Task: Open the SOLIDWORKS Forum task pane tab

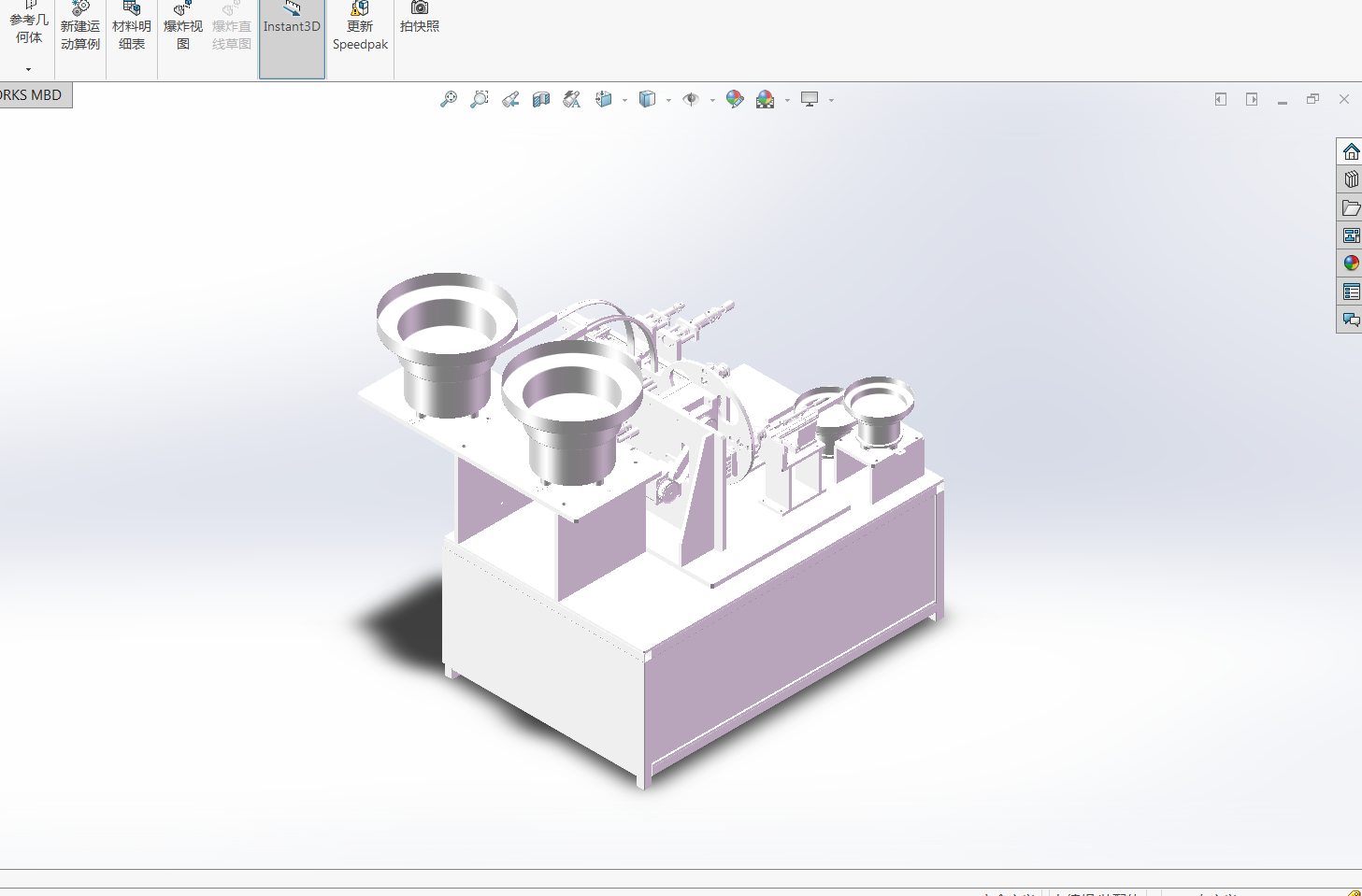Action: (1351, 320)
